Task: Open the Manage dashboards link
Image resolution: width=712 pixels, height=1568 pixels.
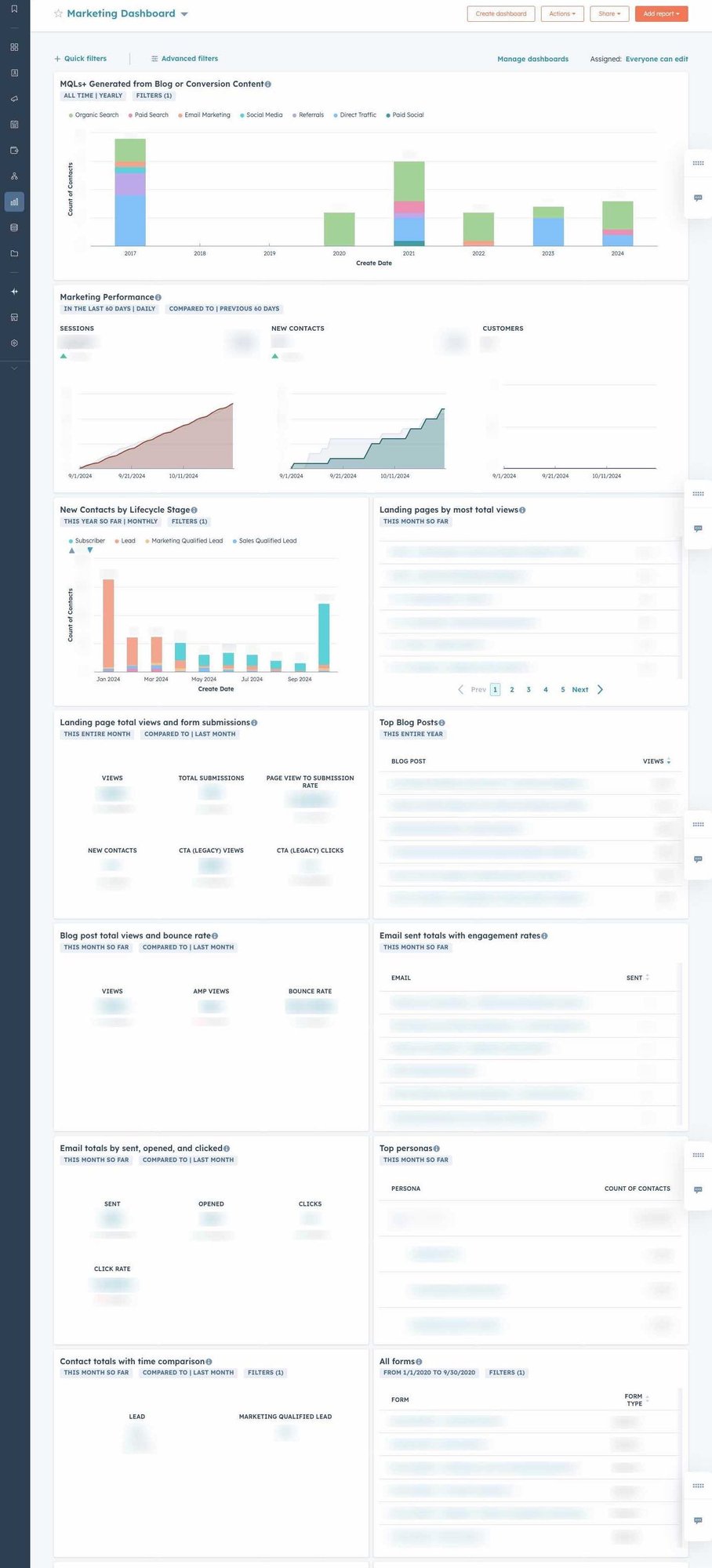Action: tap(532, 59)
